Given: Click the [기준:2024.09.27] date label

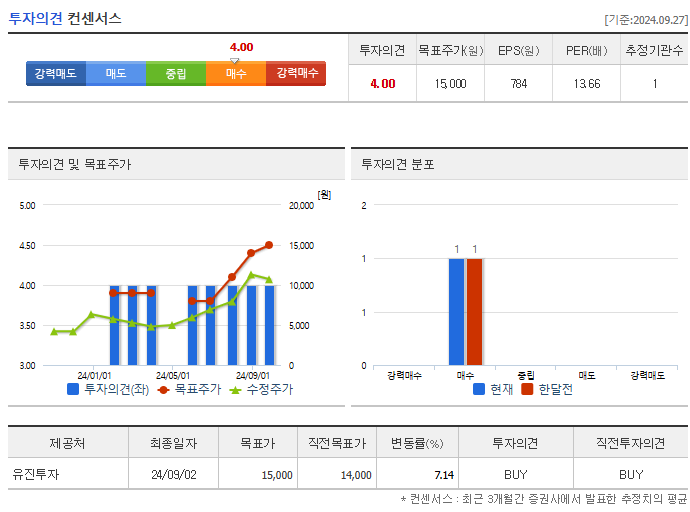Looking at the screenshot, I should pos(646,20).
